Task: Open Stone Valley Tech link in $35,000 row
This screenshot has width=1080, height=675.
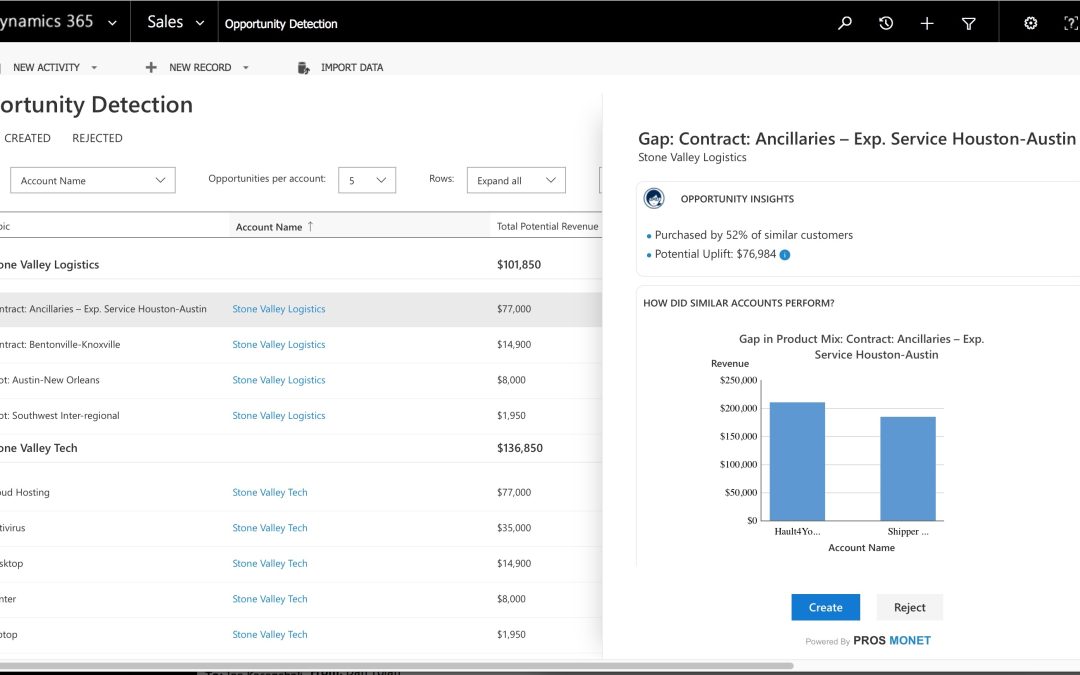Action: [x=269, y=528]
